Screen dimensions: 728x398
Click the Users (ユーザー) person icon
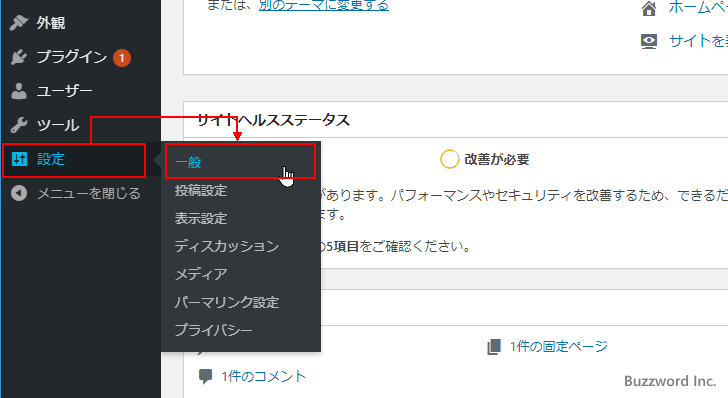[x=19, y=91]
